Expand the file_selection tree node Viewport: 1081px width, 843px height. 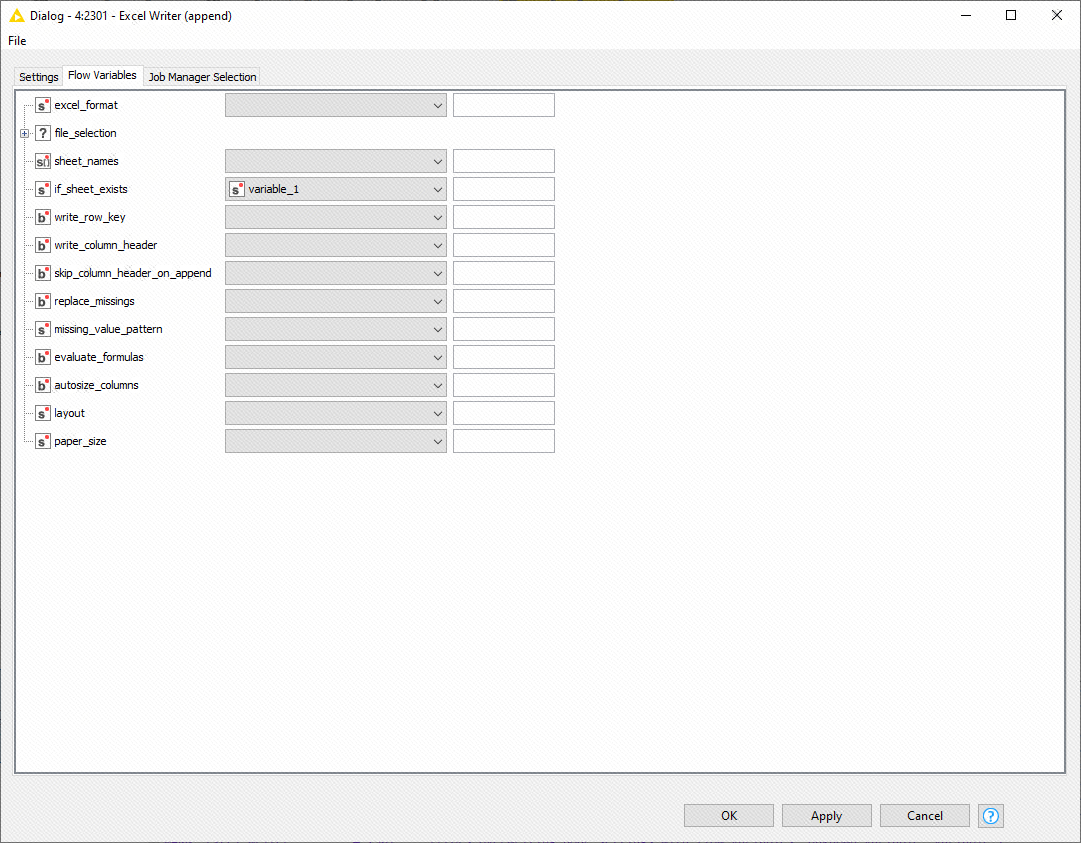[x=23, y=132]
